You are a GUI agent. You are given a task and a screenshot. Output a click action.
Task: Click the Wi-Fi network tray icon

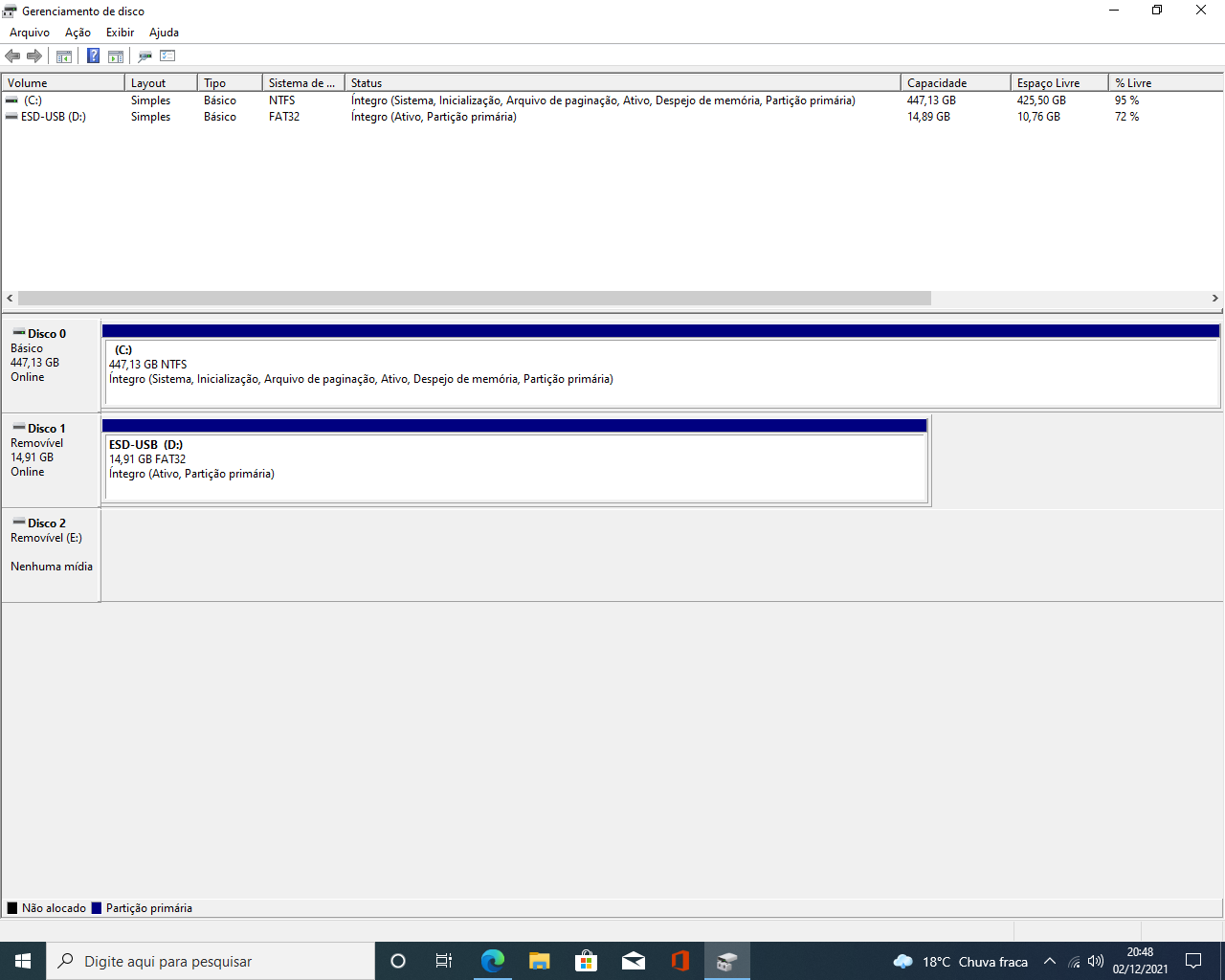[1074, 962]
